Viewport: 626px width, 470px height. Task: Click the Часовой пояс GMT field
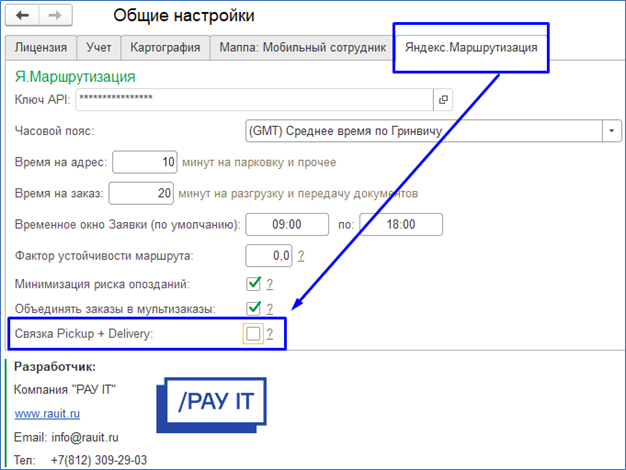click(x=424, y=131)
